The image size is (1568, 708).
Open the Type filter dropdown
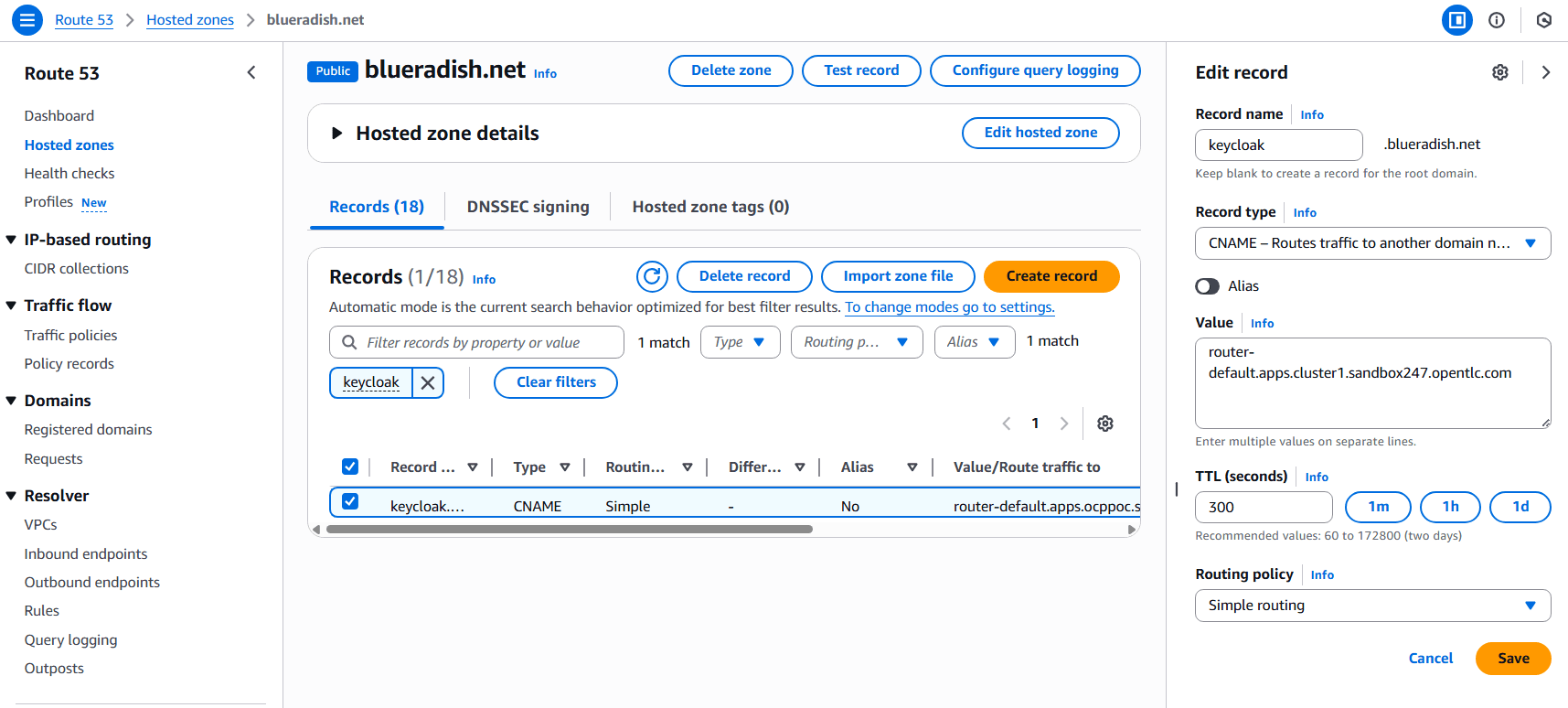tap(741, 342)
